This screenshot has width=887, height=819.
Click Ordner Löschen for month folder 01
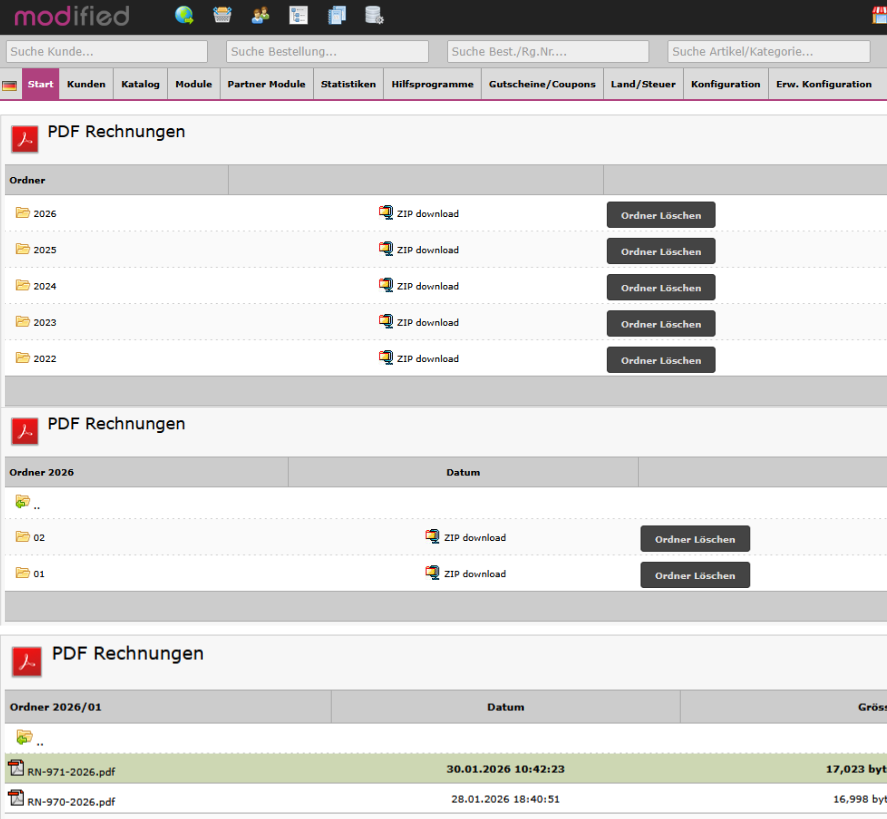point(695,575)
